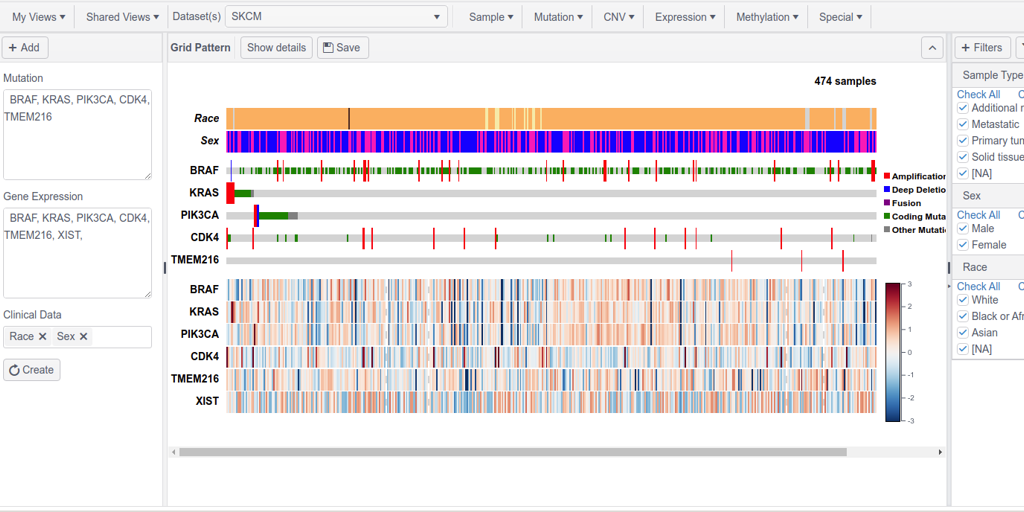Click the XIST expression row label
Viewport: 1024px width, 512px height.
click(x=208, y=401)
